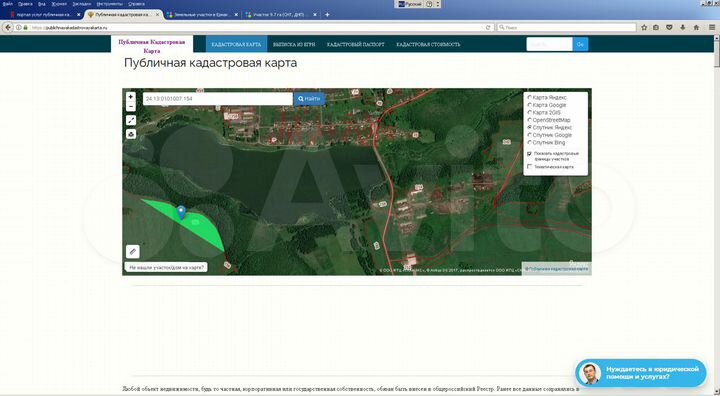Open Firefox hamburger menu

712,28
